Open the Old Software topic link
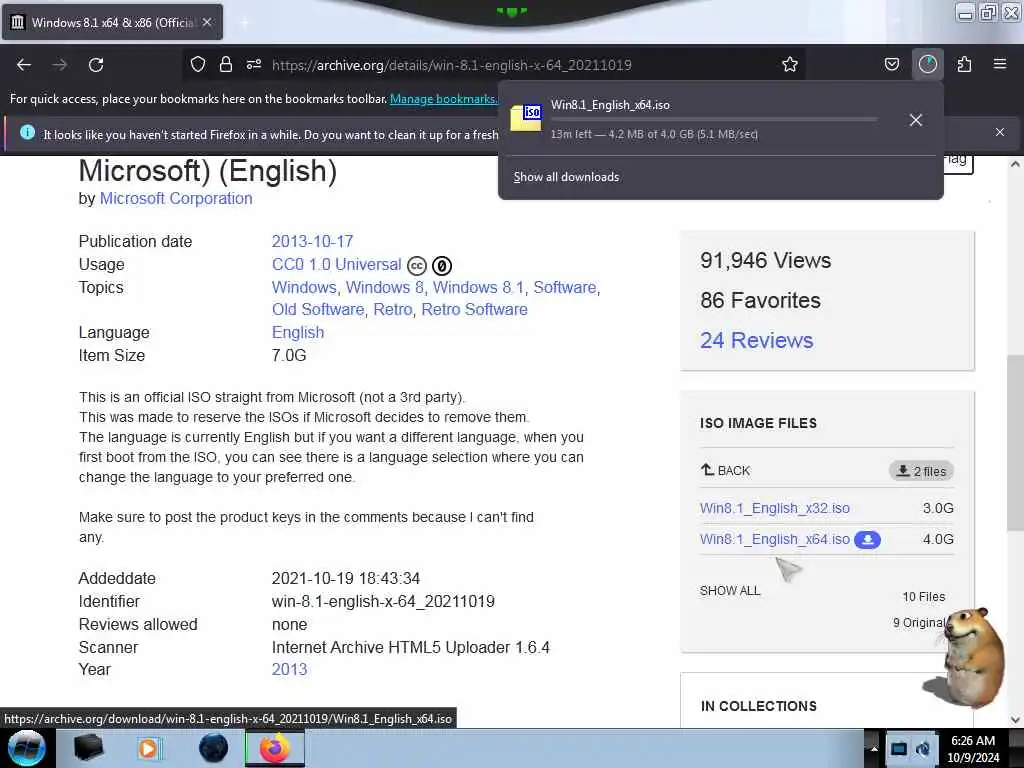The height and width of the screenshot is (768, 1024). (318, 310)
